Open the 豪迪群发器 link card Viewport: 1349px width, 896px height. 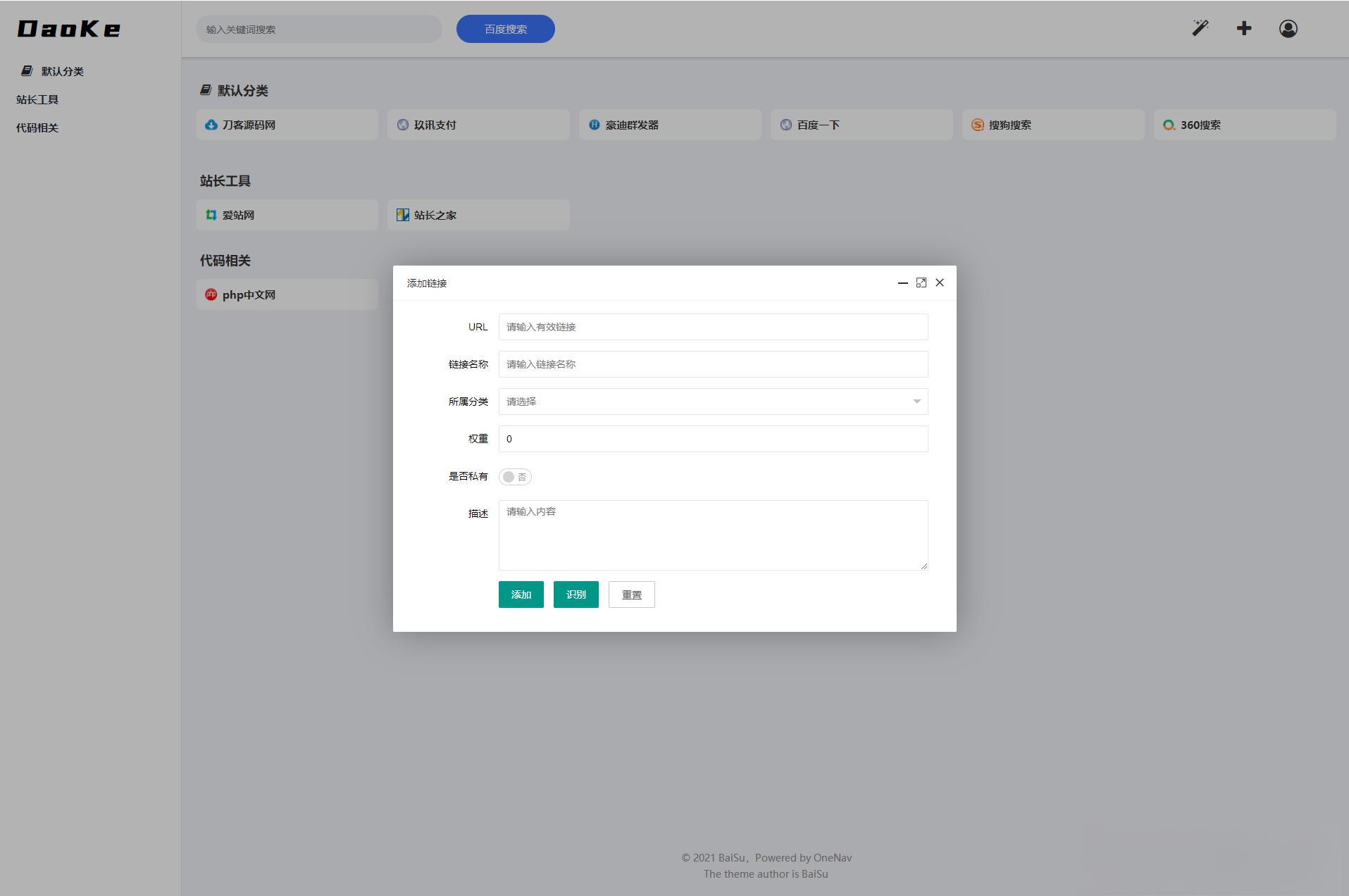[x=670, y=125]
